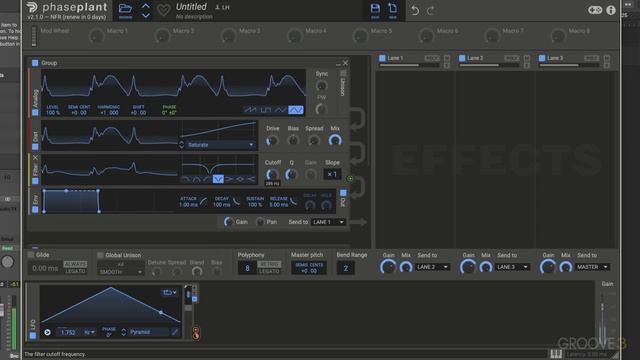Save the preset with the floppy icon
Image resolution: width=640 pixels, height=360 pixels.
pyautogui.click(x=375, y=9)
